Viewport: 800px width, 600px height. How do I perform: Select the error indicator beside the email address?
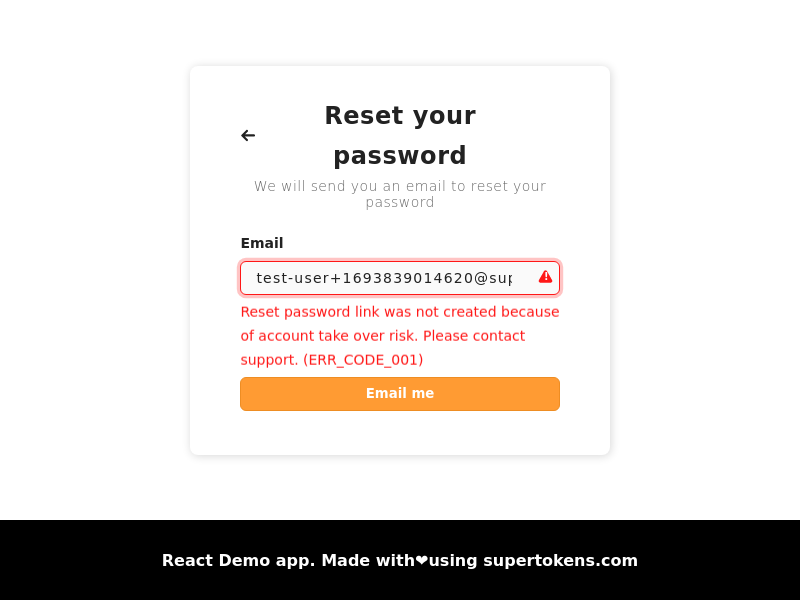(545, 277)
